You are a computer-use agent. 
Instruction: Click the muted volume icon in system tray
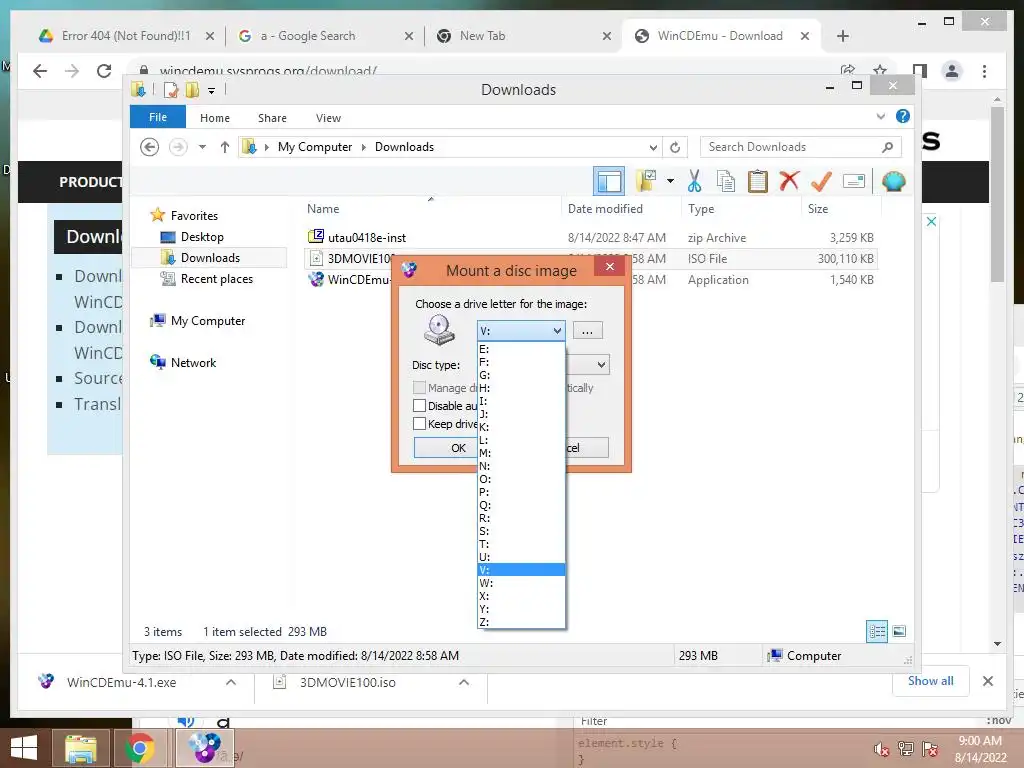click(x=881, y=749)
